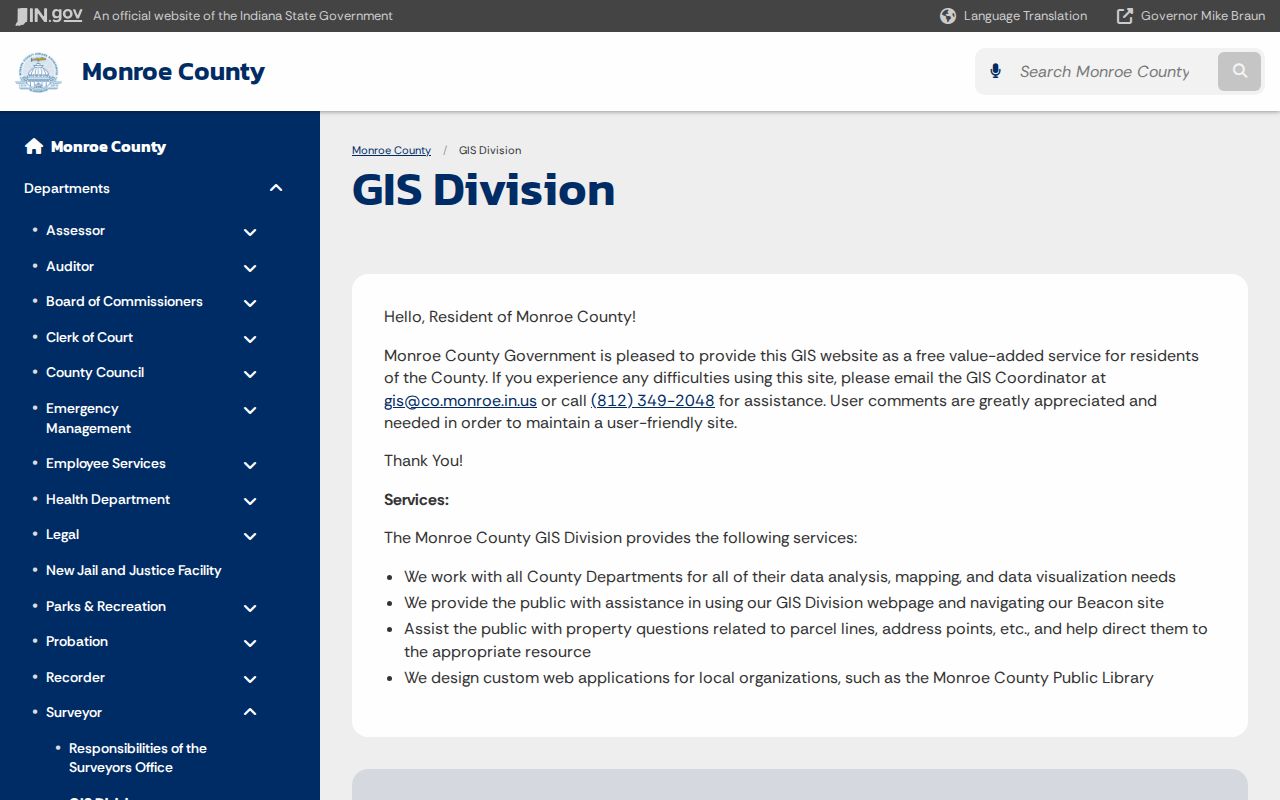Click the Monroe County site title
1280x800 pixels.
tap(173, 72)
